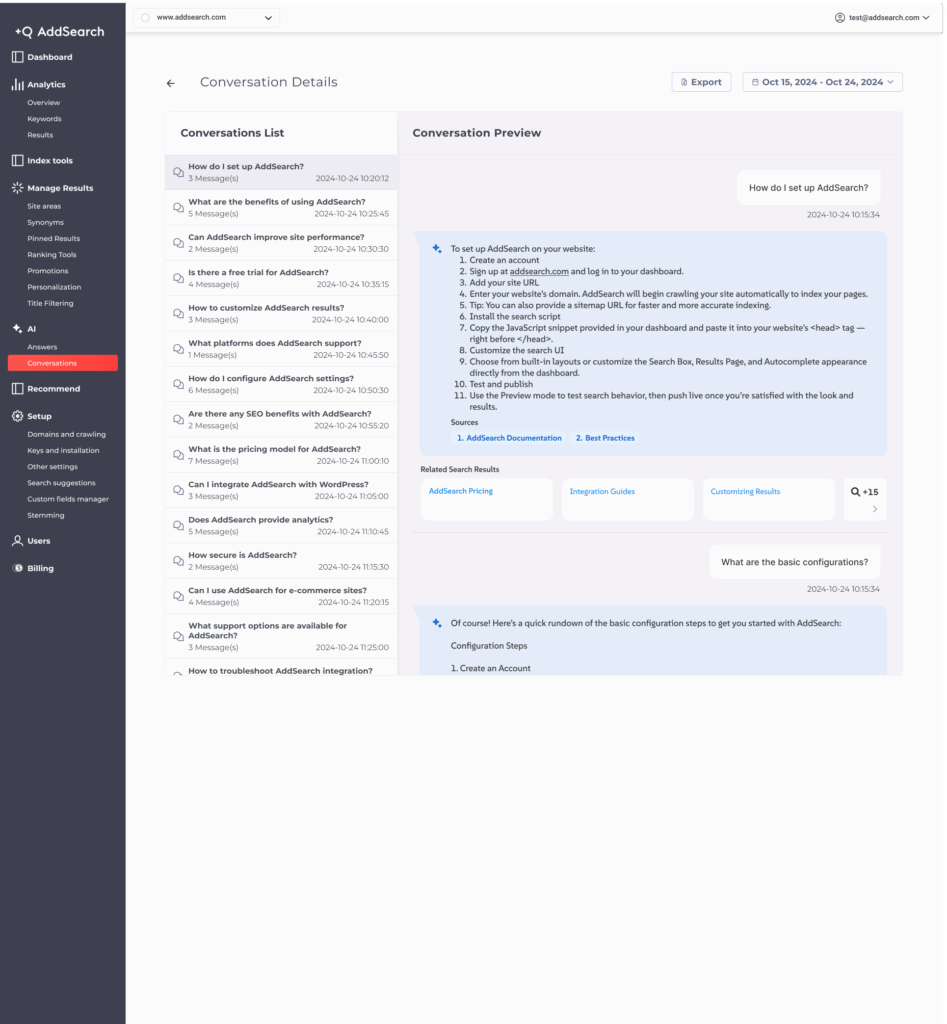This screenshot has height=1024, width=947.
Task: Click the Users person icon
Action: coord(17,541)
